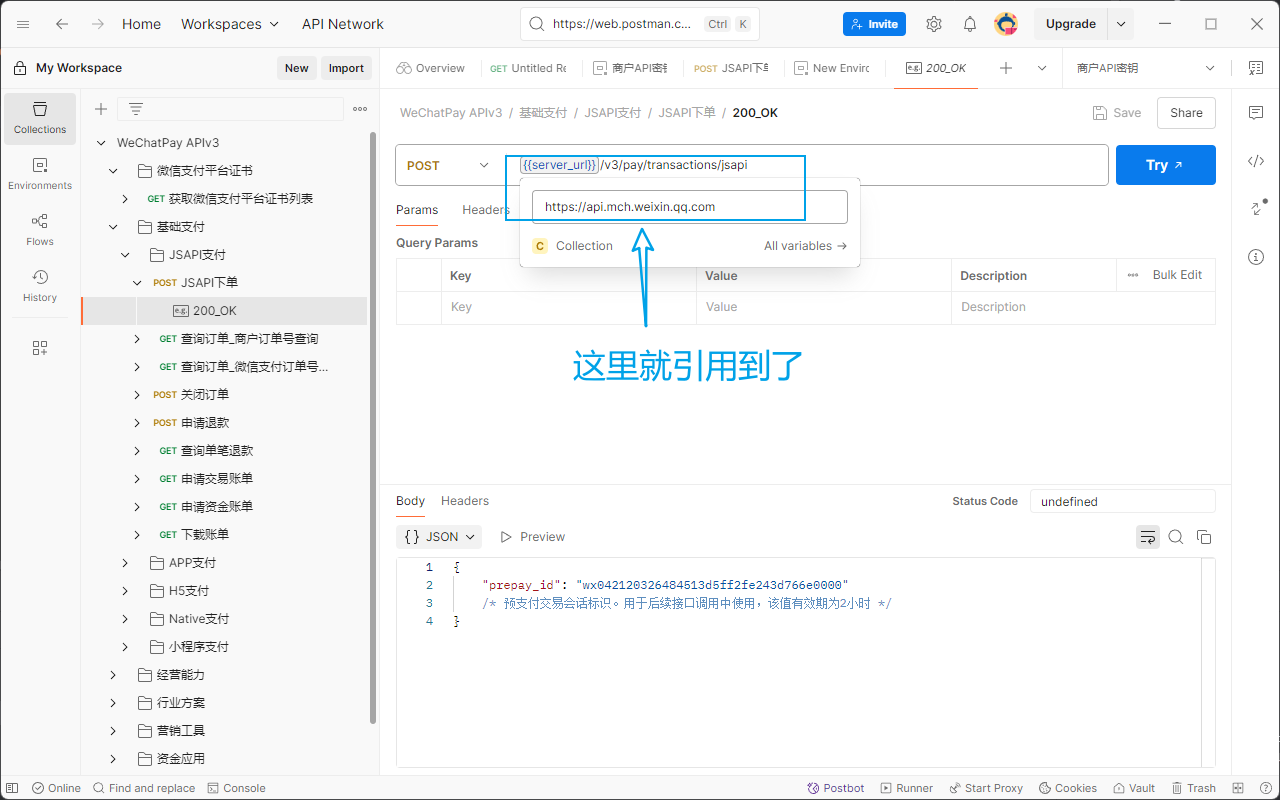Click the Invite button

[x=874, y=24]
